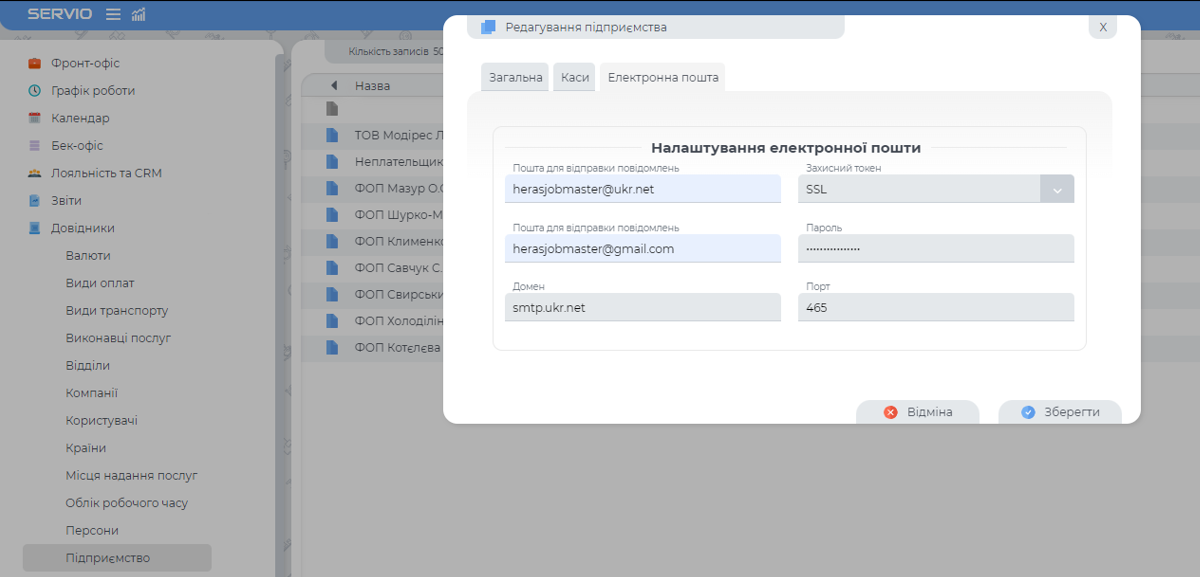Click the Front-office briefcase icon

34,63
